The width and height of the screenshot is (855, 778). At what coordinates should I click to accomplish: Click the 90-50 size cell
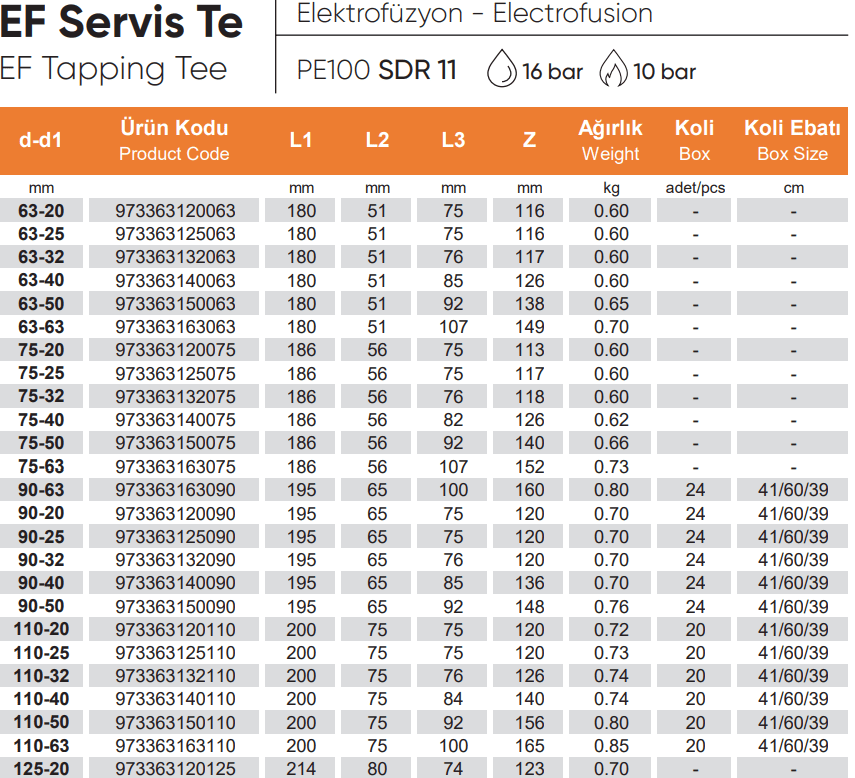(x=41, y=606)
